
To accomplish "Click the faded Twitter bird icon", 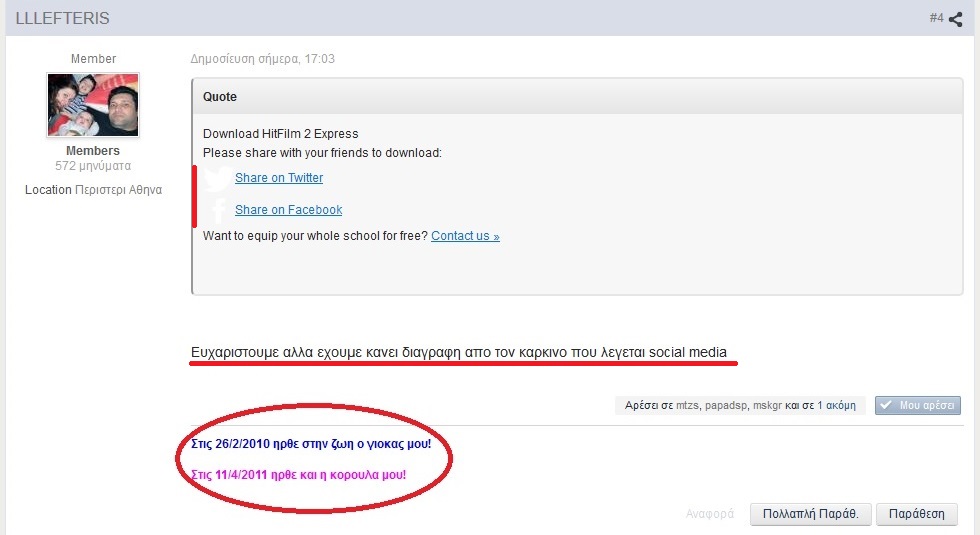I will click(x=217, y=178).
